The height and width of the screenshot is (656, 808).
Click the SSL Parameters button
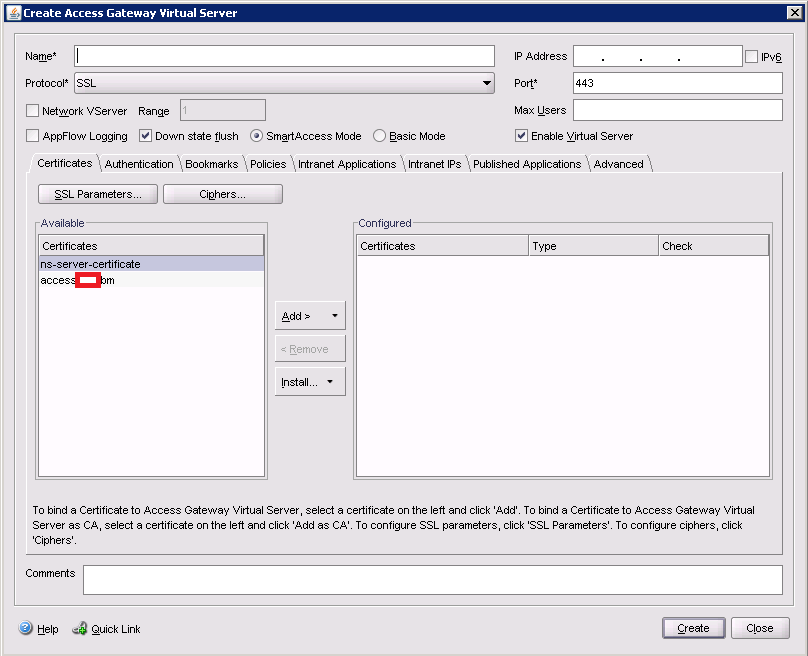coord(98,194)
